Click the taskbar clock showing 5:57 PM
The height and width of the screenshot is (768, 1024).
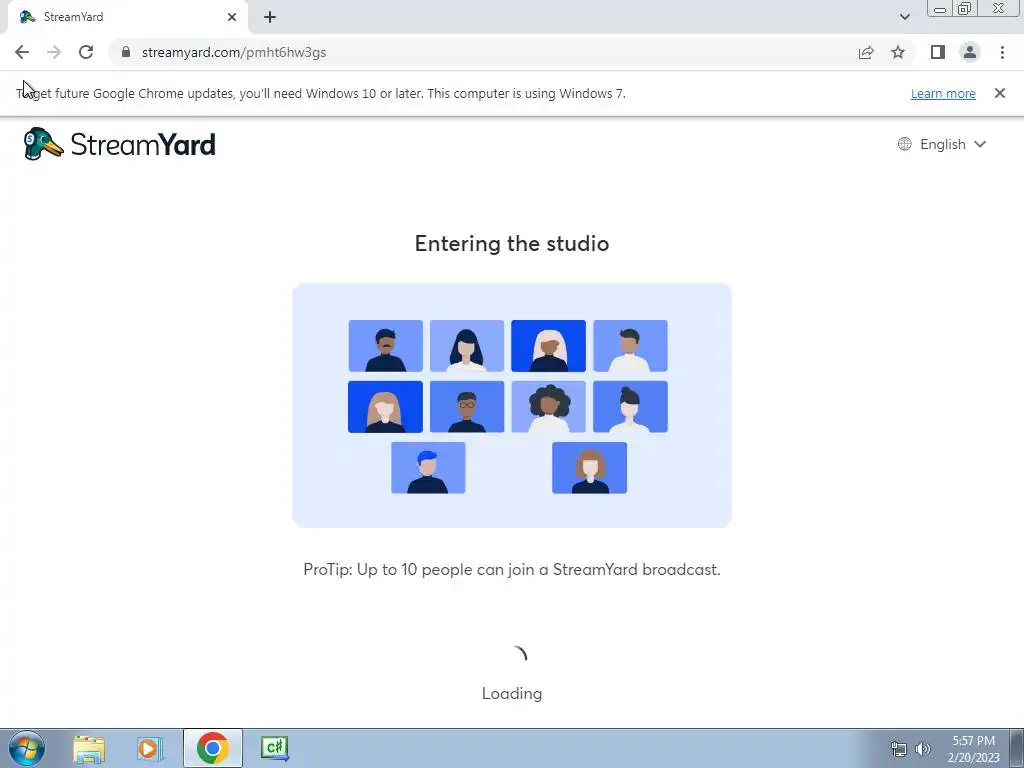click(x=973, y=749)
